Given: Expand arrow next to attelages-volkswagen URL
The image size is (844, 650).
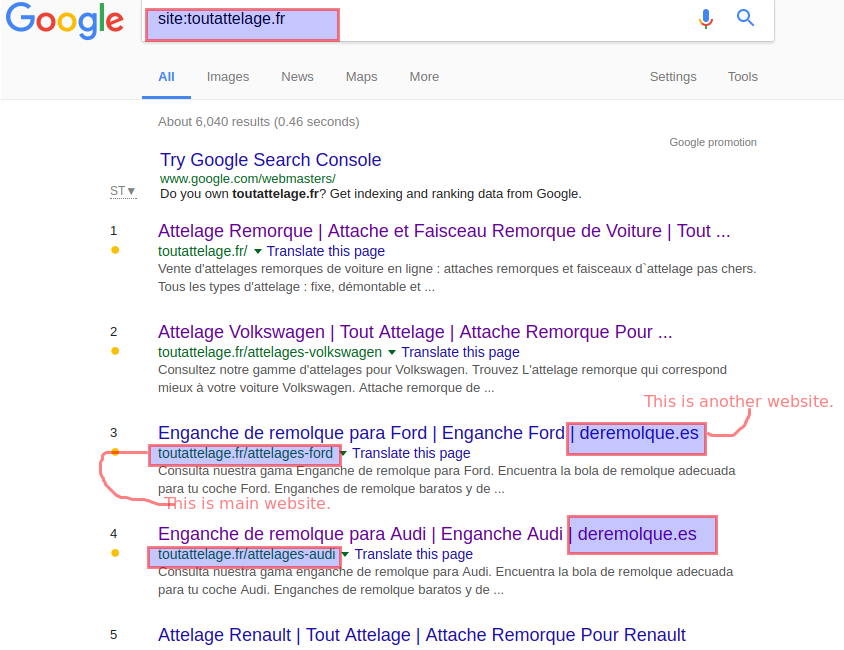Looking at the screenshot, I should click(392, 352).
